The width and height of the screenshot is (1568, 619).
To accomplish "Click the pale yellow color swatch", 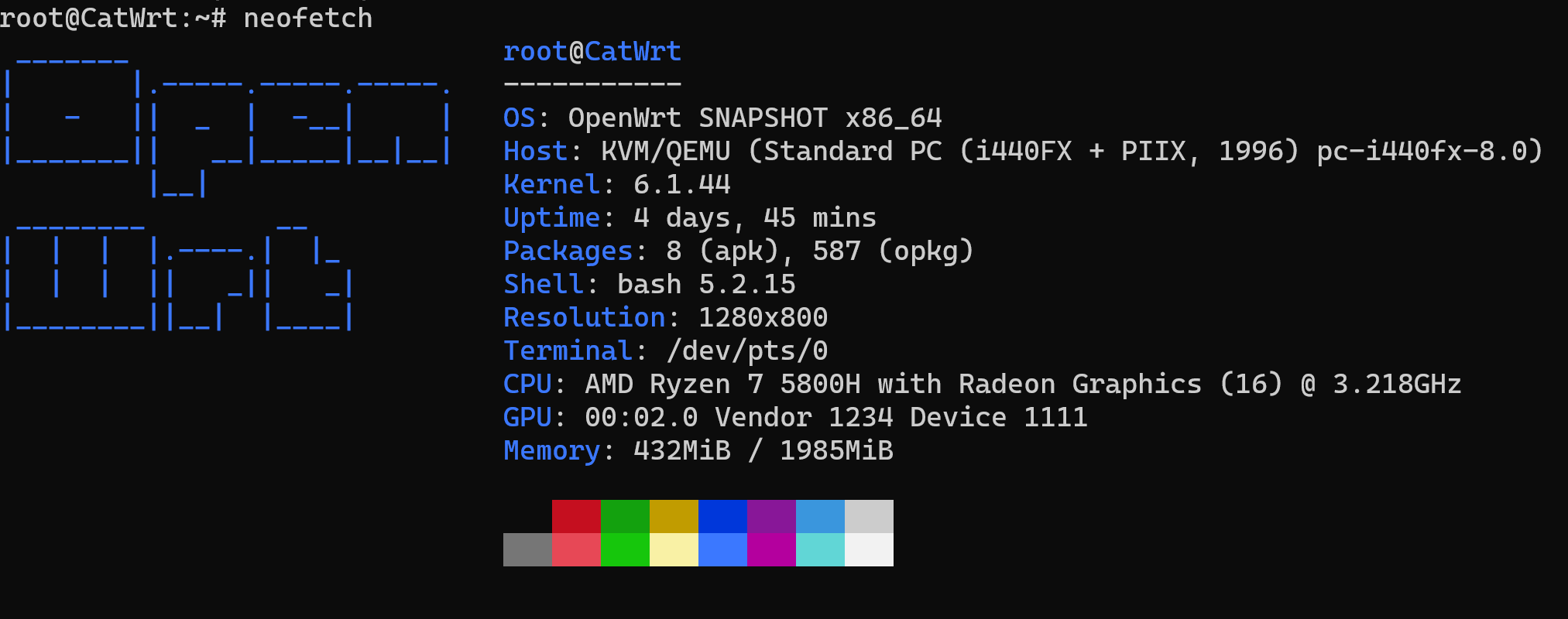I will tap(674, 549).
